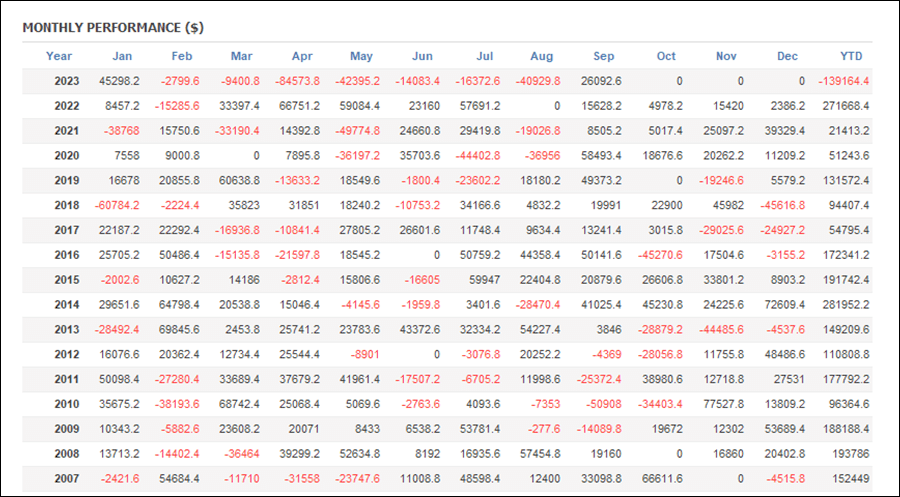This screenshot has height=497, width=900.
Task: Click the 2007 row label
Action: click(67, 479)
